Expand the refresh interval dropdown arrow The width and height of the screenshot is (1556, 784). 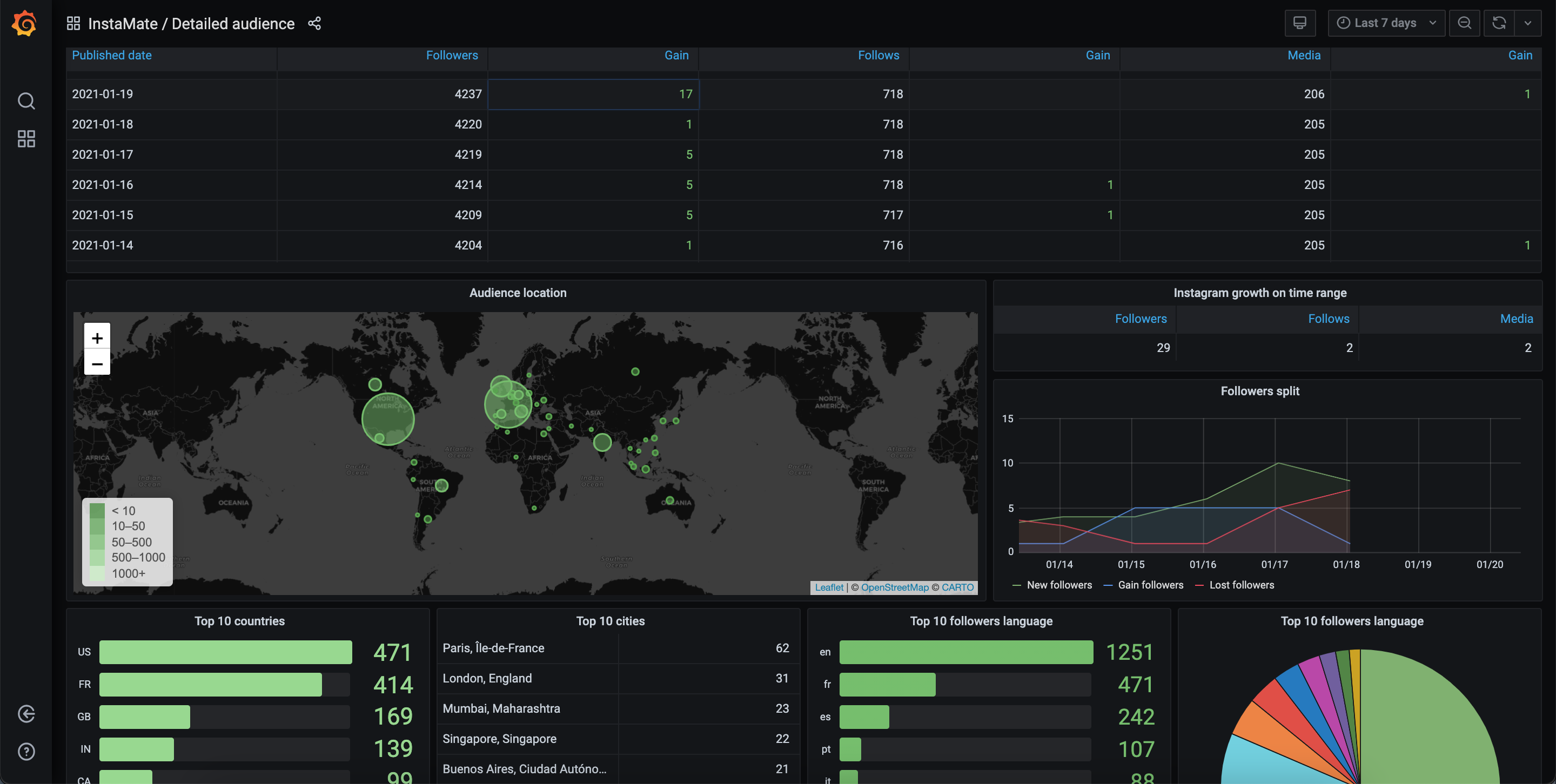(1527, 23)
